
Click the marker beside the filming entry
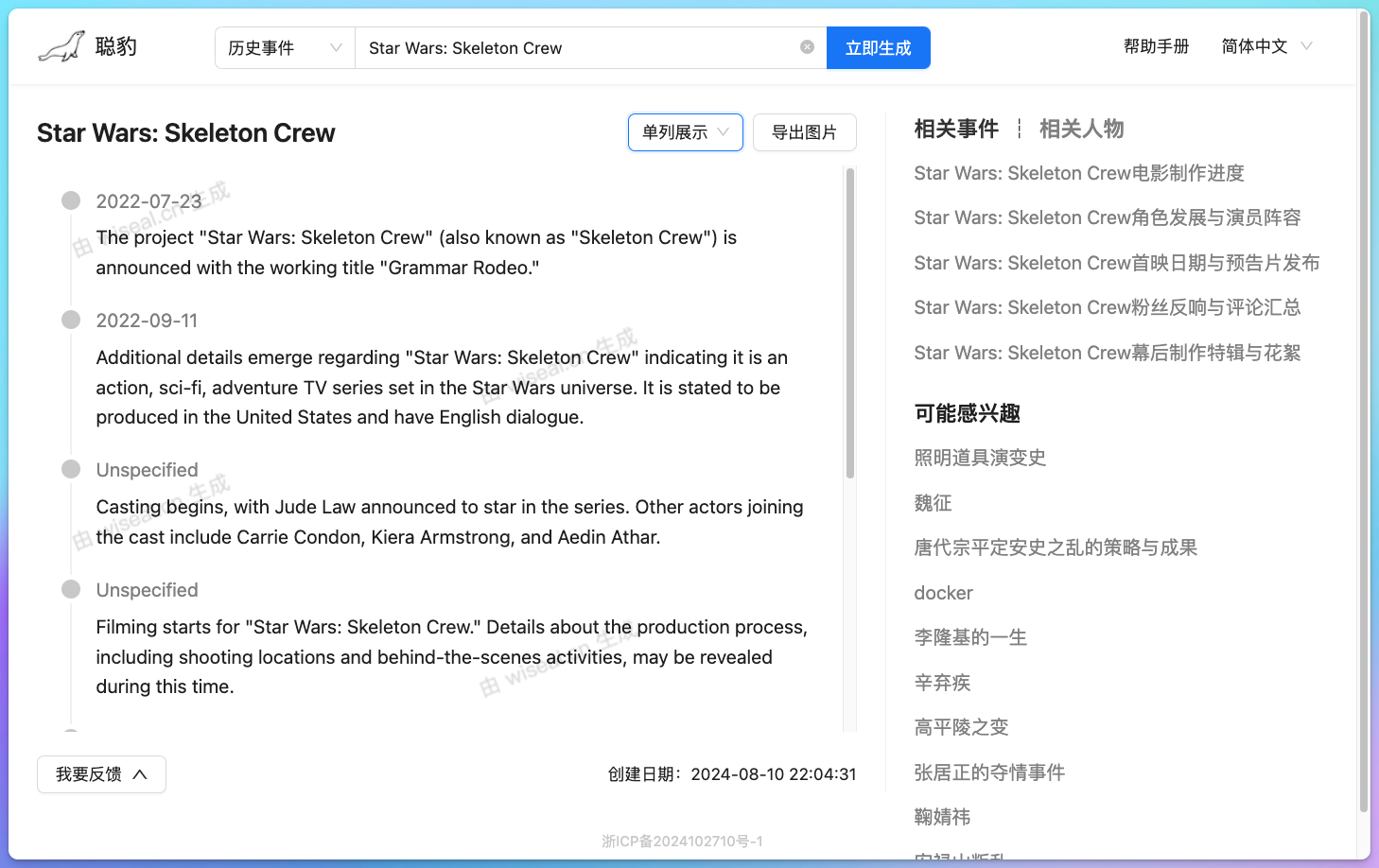tap(71, 589)
